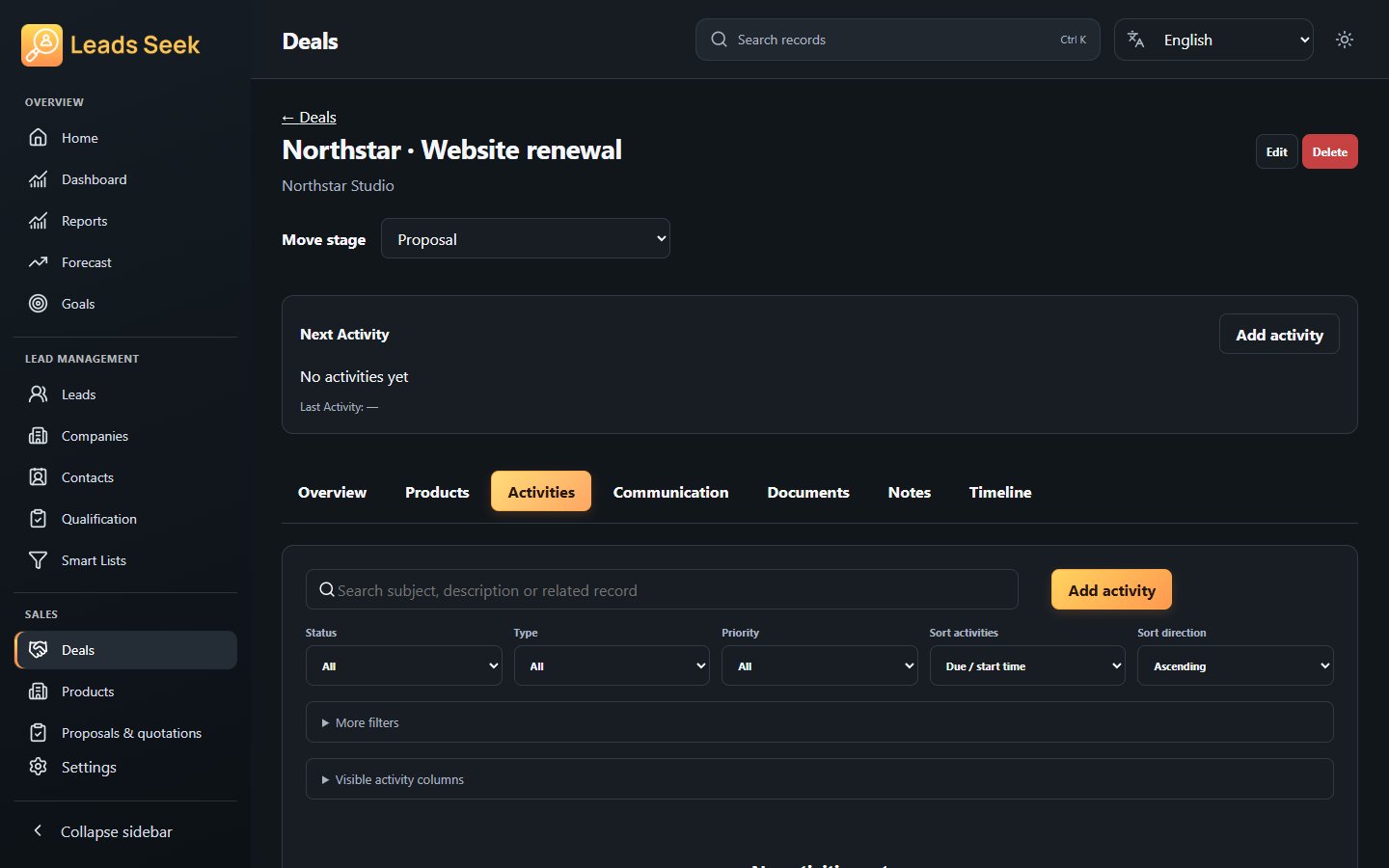Viewport: 1389px width, 868px height.
Task: Click the Companies building icon
Action: 38,436
